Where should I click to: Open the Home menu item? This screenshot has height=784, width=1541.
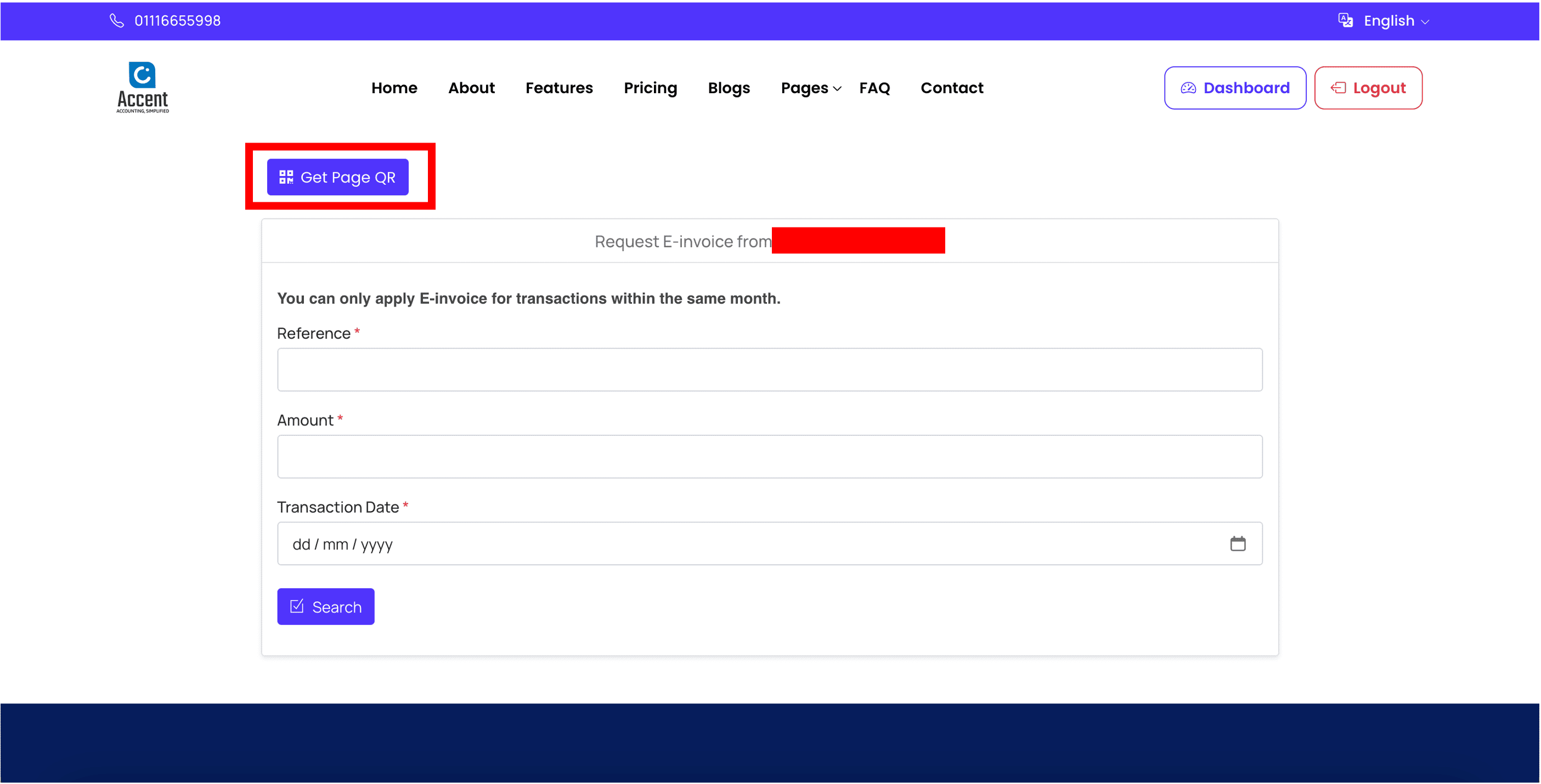(x=394, y=88)
